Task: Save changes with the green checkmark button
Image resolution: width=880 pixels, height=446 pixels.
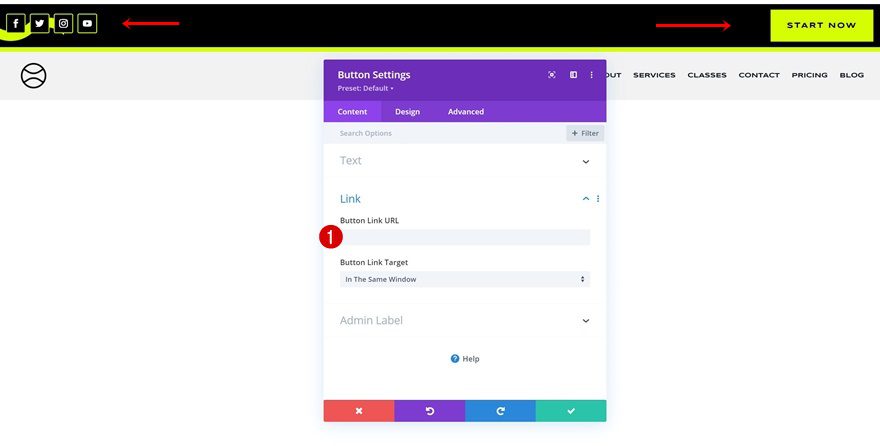Action: pyautogui.click(x=570, y=411)
